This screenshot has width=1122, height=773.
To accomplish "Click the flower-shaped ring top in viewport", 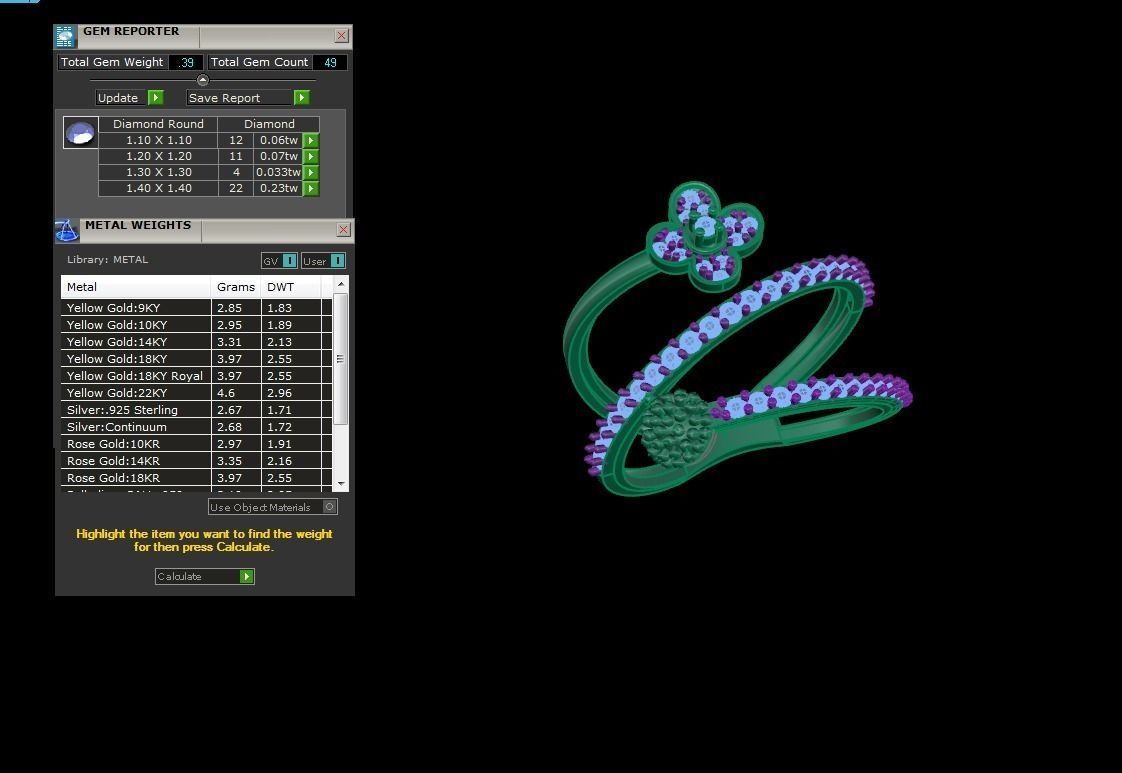I will coord(705,235).
